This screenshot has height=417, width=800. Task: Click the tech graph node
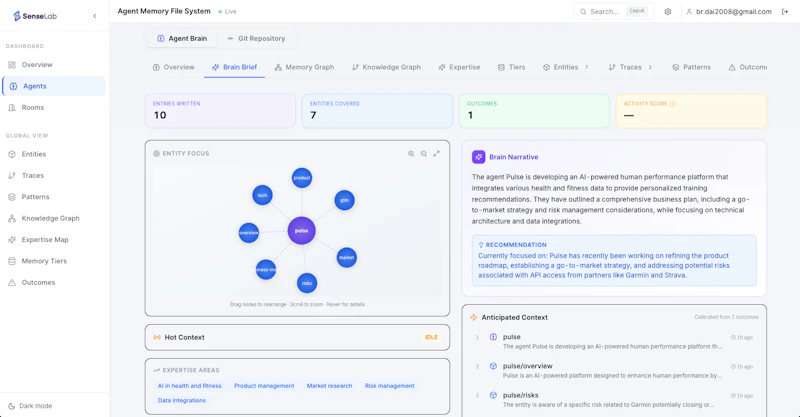point(262,195)
